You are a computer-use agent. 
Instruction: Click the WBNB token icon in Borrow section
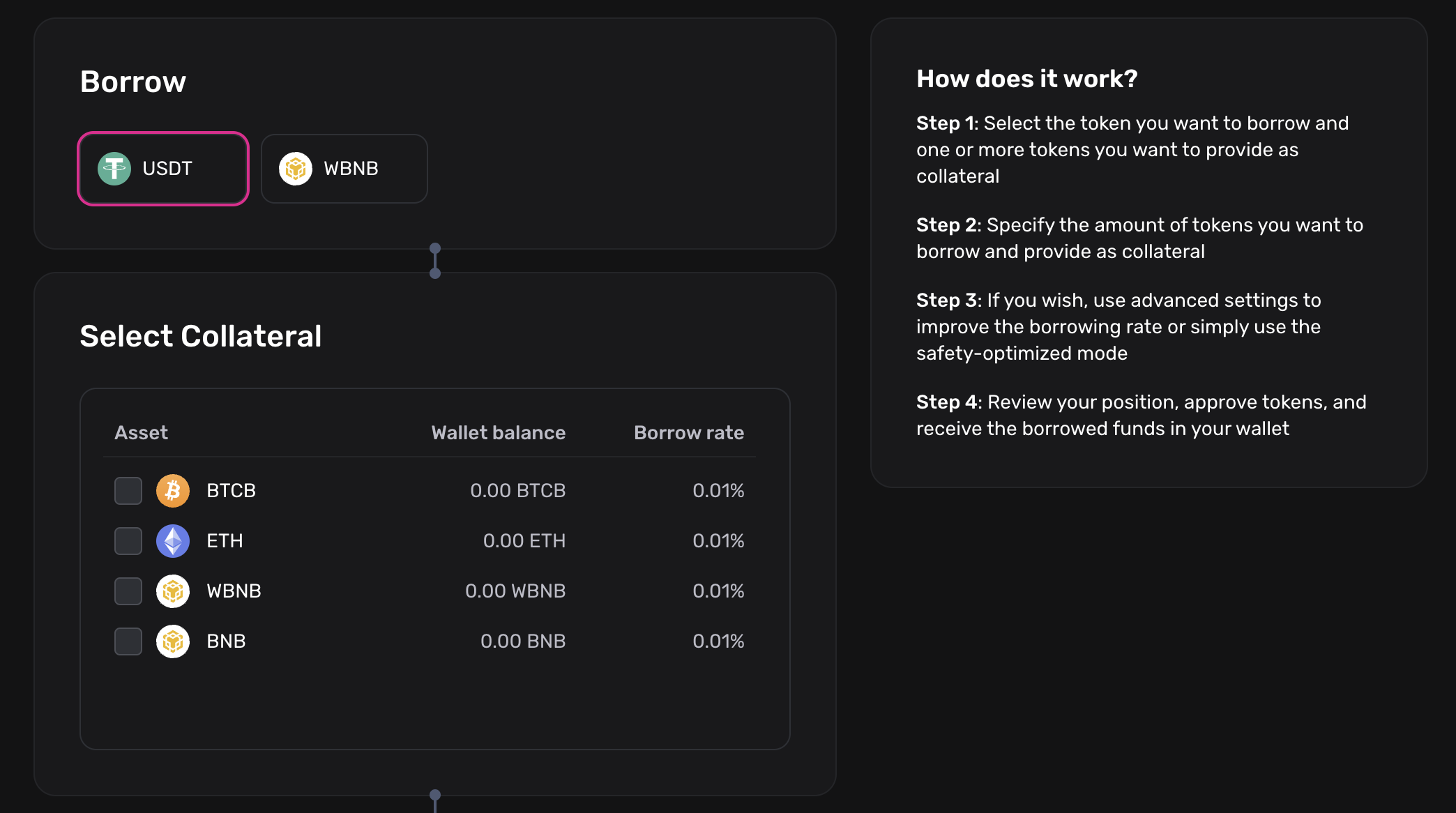point(296,168)
